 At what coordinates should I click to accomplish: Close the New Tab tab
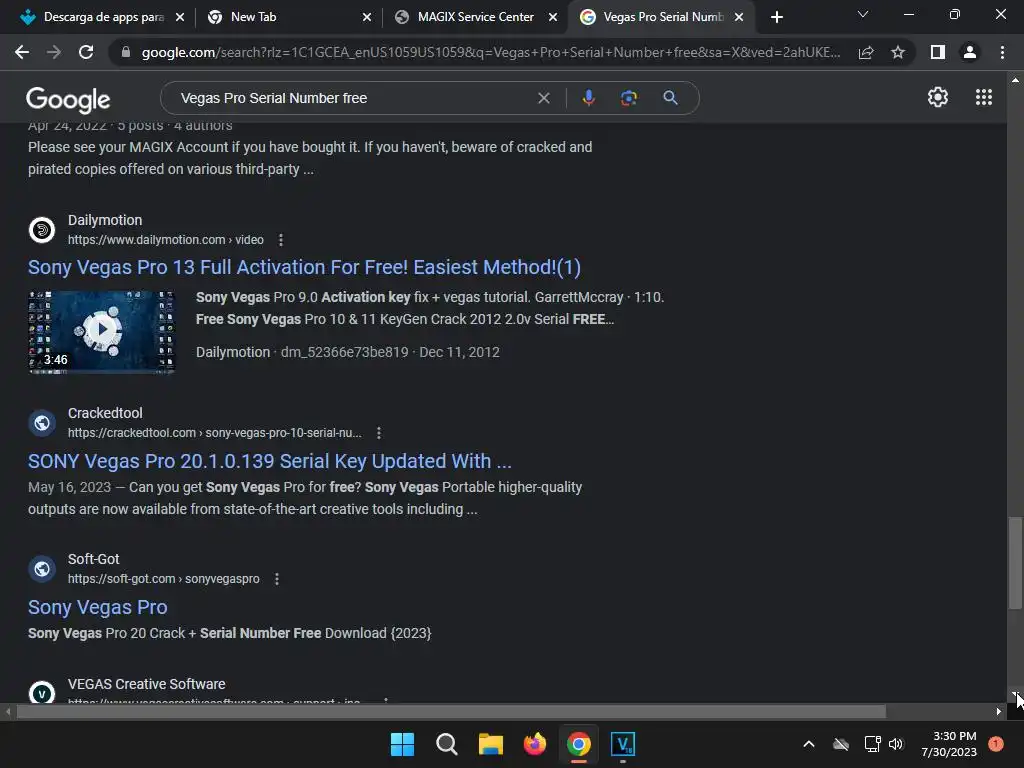[x=367, y=17]
